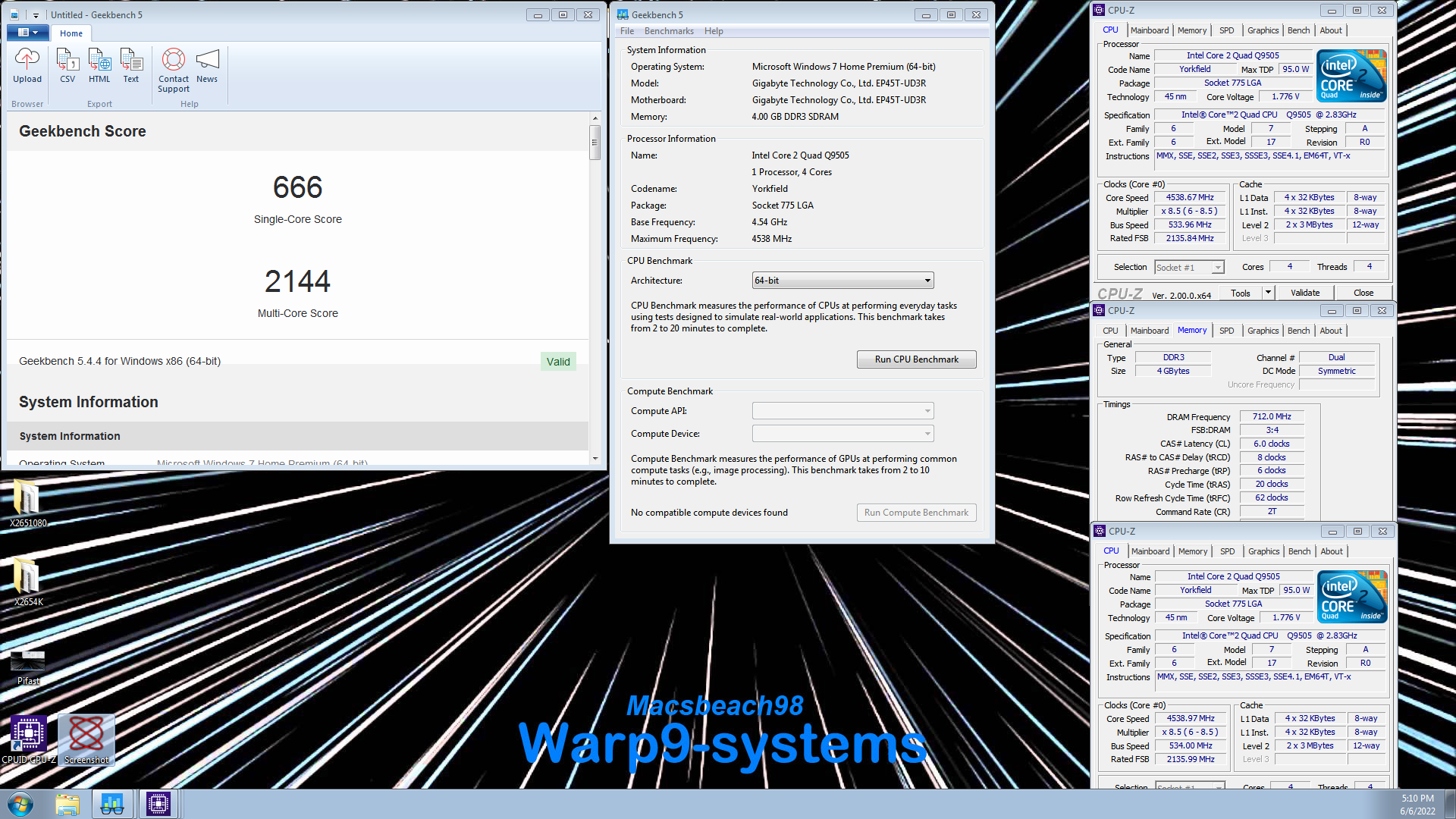Click the Run Compute Benchmark button
1456x819 pixels.
(x=916, y=513)
